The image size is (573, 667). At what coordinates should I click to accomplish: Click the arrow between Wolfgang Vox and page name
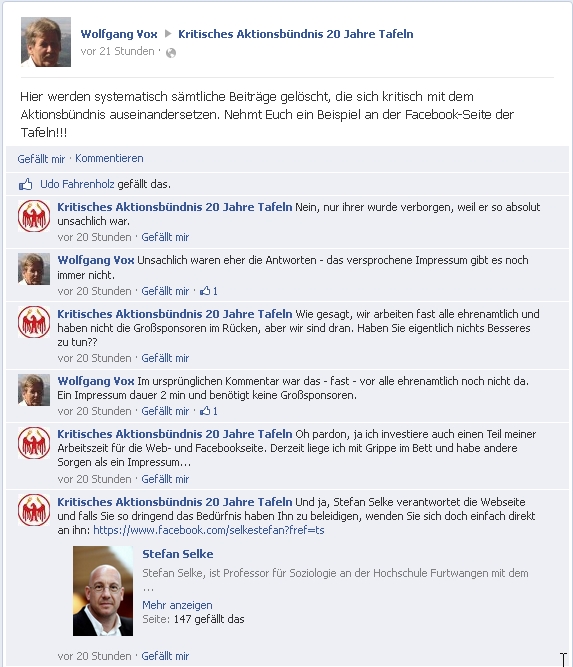click(x=168, y=34)
